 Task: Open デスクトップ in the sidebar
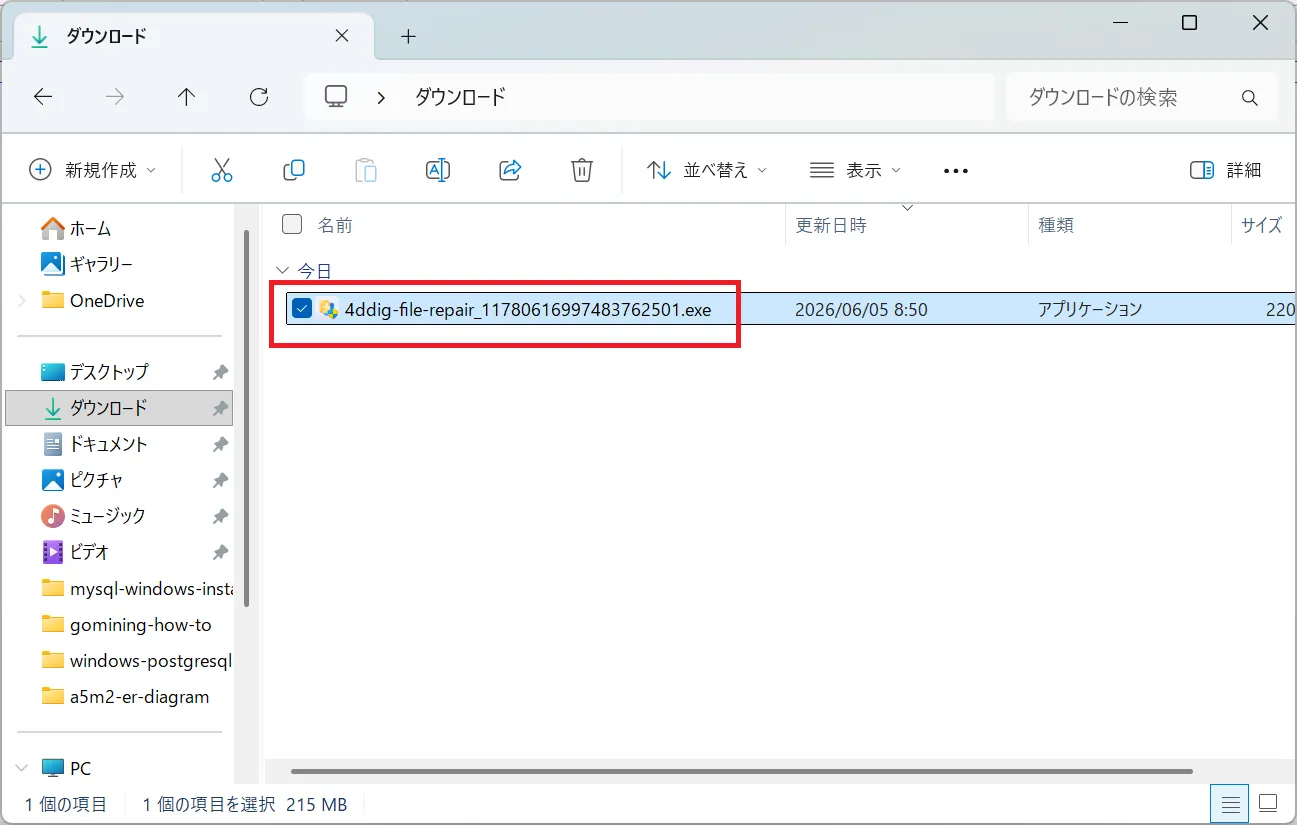coord(108,372)
